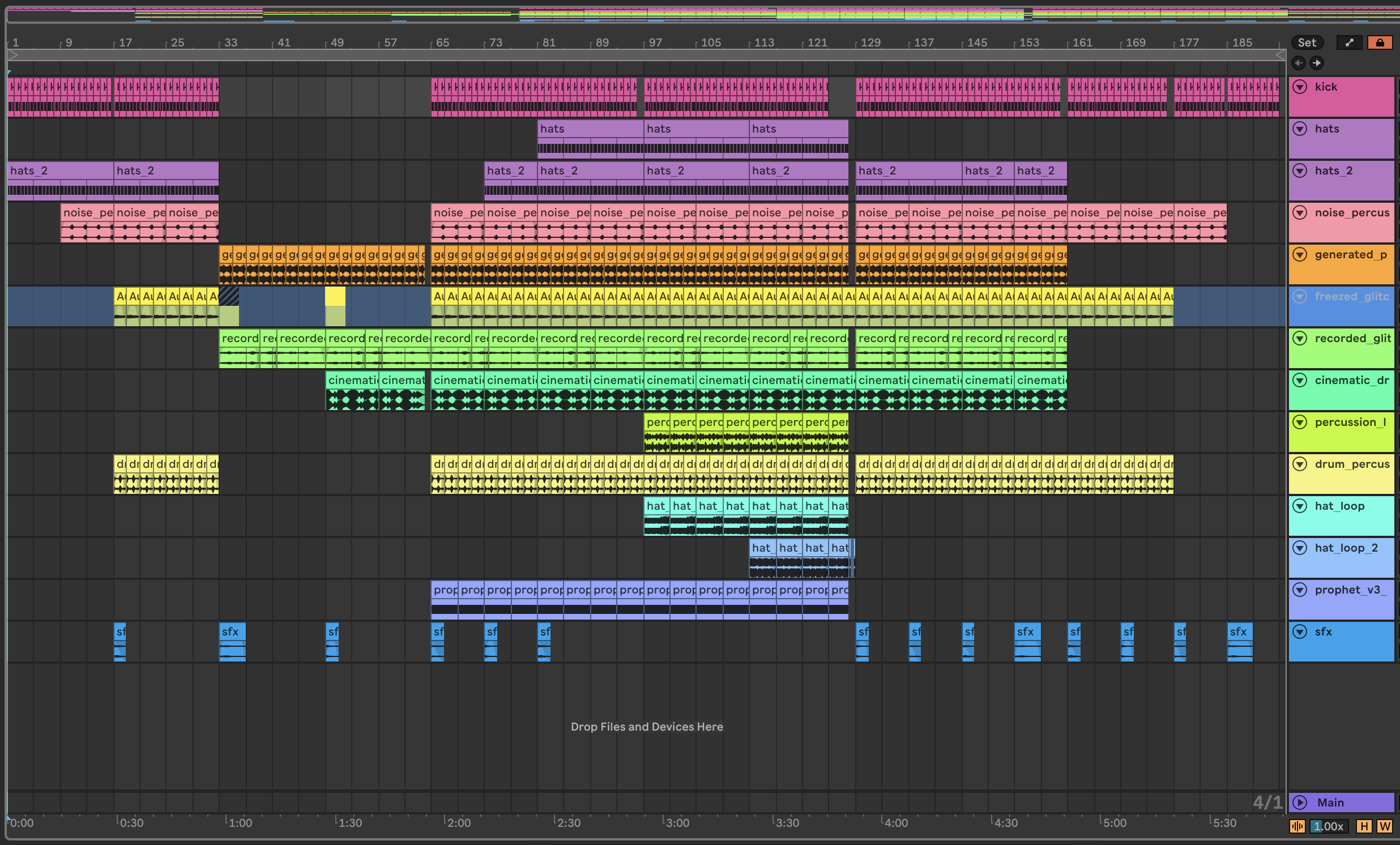Unfold the kick track

[1300, 87]
